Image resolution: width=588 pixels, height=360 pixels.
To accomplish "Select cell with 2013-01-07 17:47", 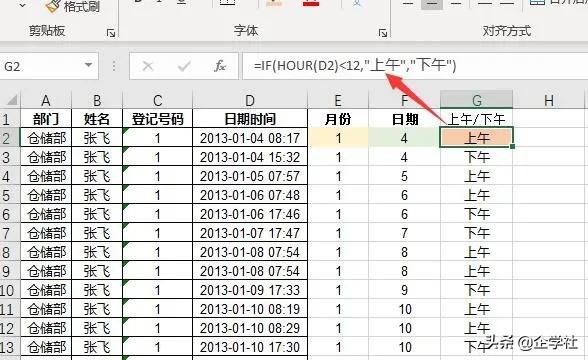I will click(x=250, y=233).
